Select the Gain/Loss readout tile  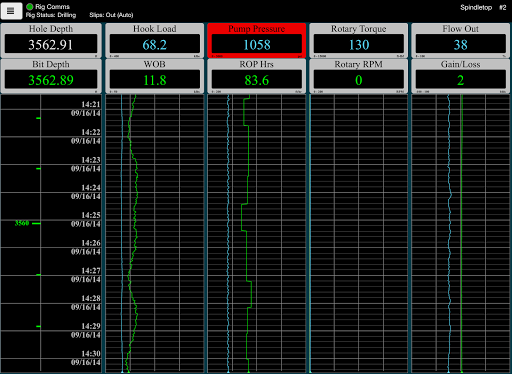(461, 76)
